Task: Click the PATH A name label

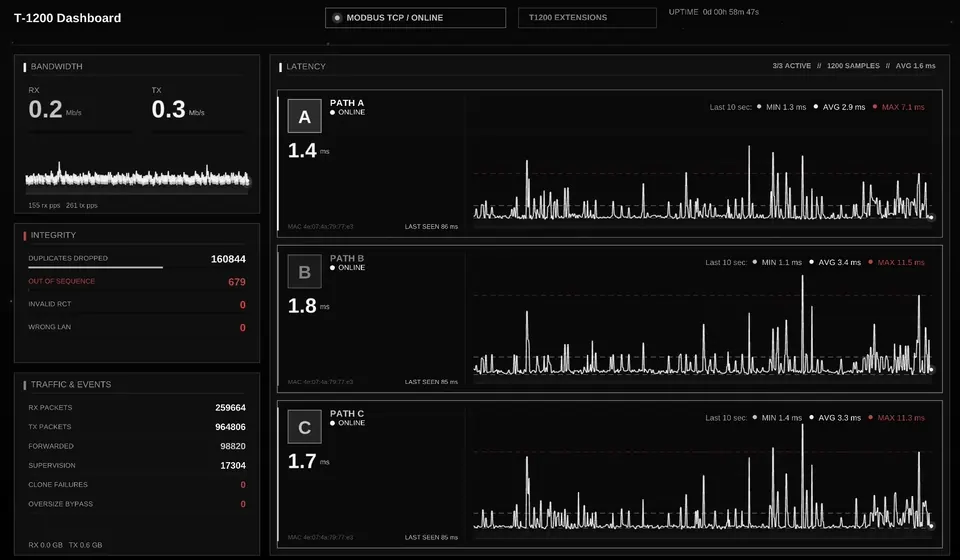Action: click(347, 103)
